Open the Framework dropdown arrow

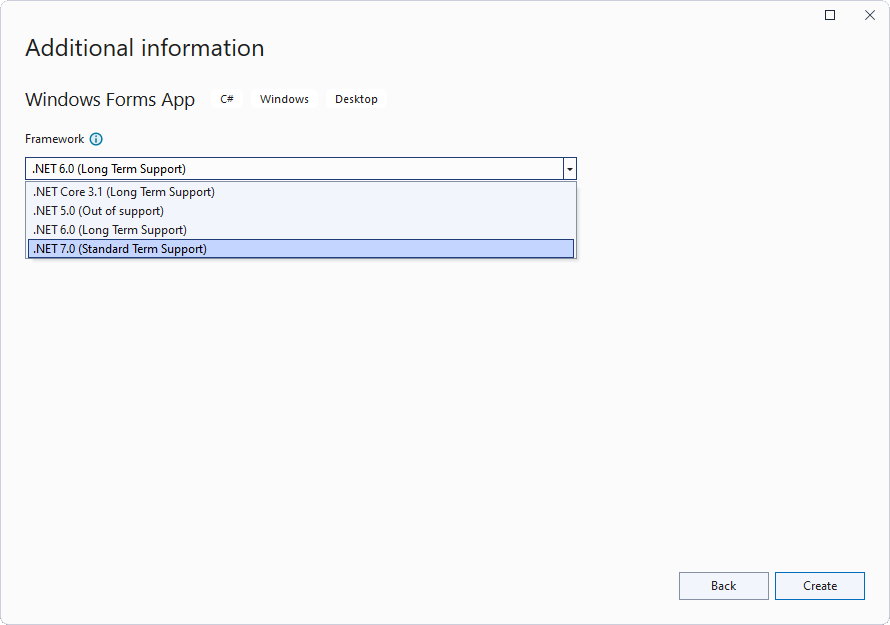[x=569, y=169]
